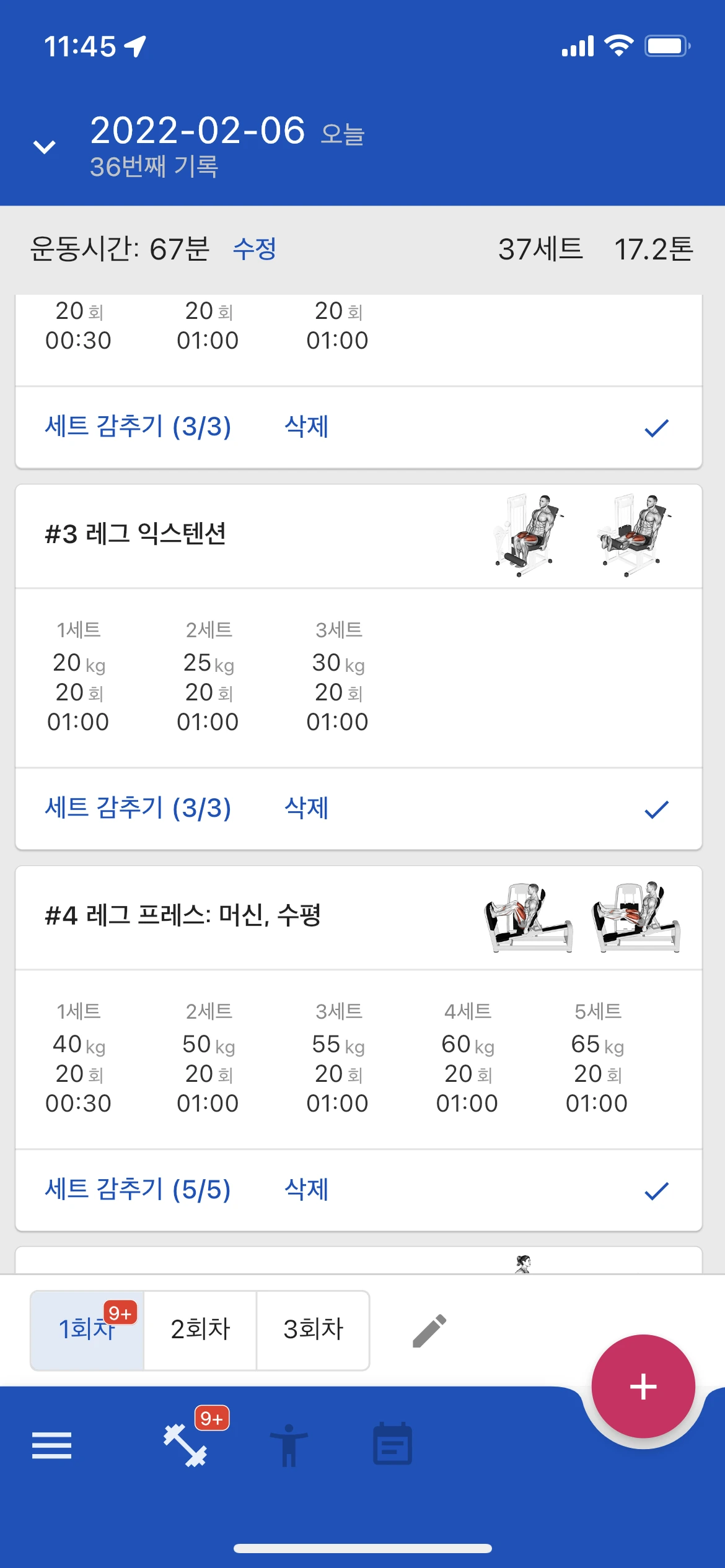Viewport: 725px width, 1568px height.
Task: Collapse sets via 세트 감추기 (5/5)
Action: [x=138, y=1190]
